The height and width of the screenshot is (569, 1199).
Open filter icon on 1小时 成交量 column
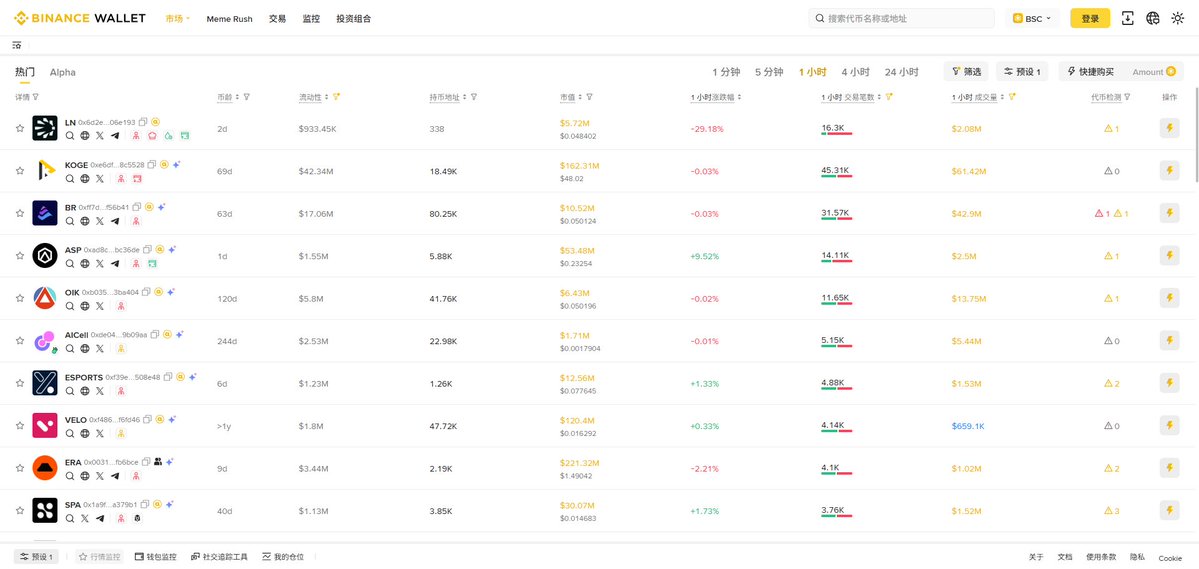point(1012,97)
